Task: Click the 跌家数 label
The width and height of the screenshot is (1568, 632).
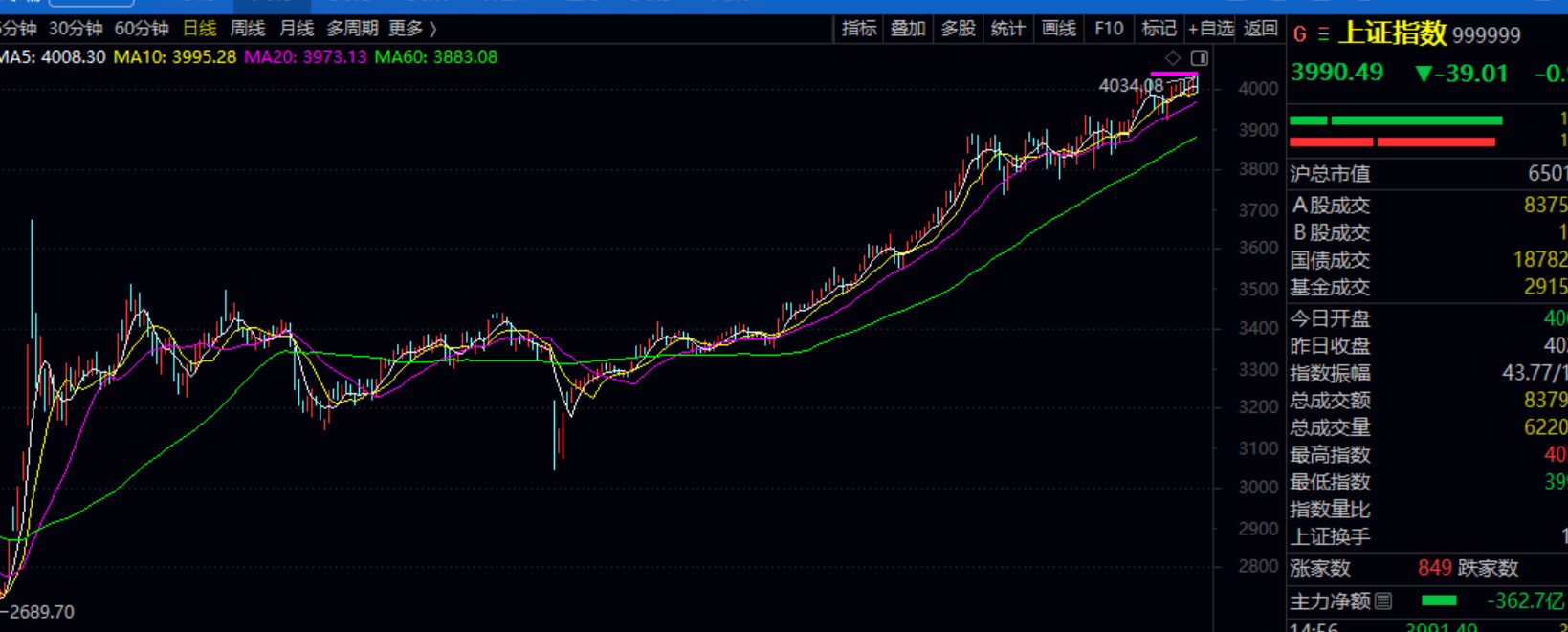Action: [x=1489, y=569]
